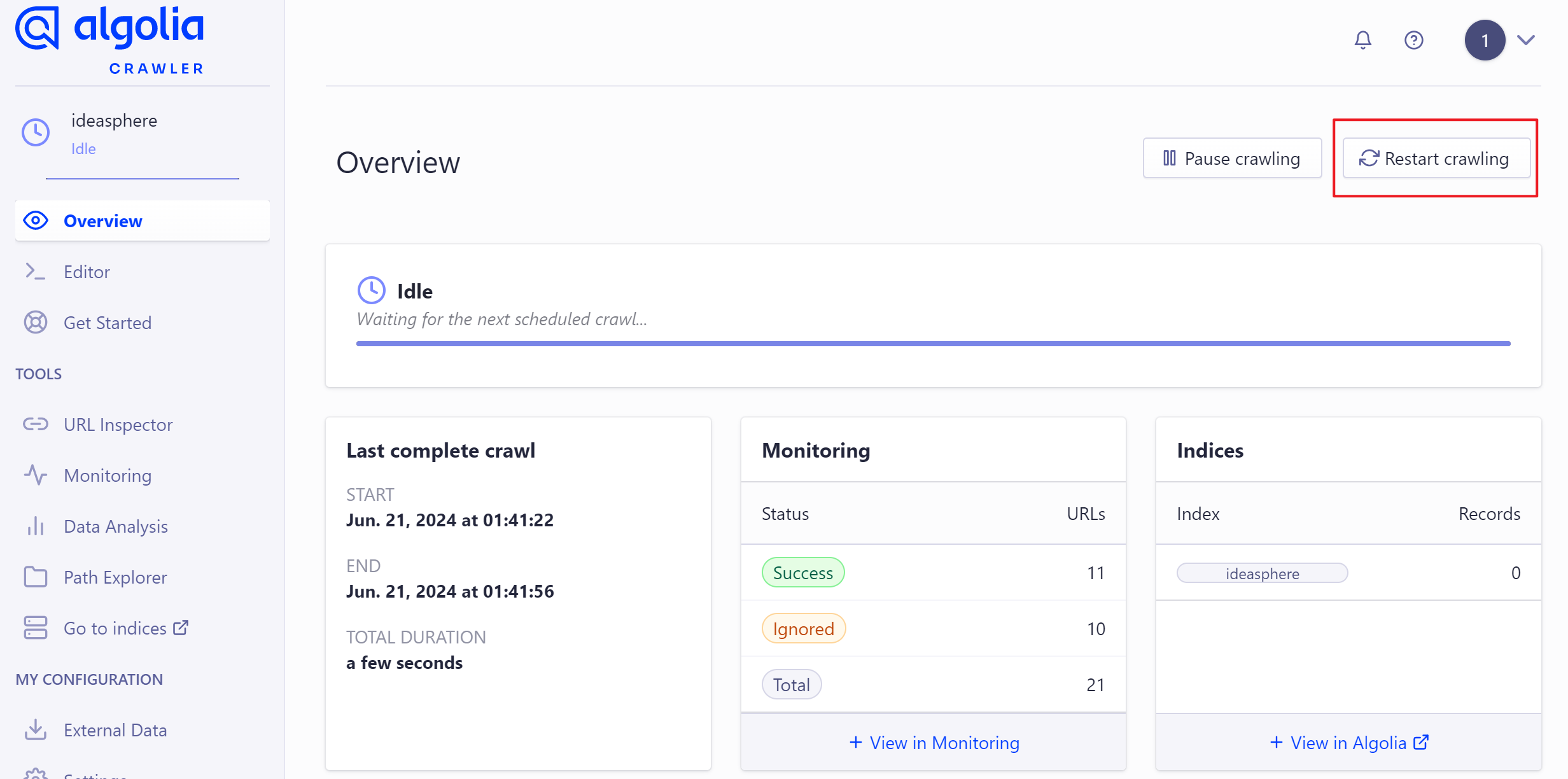Click the External Data download icon
1568x779 pixels.
coord(36,729)
